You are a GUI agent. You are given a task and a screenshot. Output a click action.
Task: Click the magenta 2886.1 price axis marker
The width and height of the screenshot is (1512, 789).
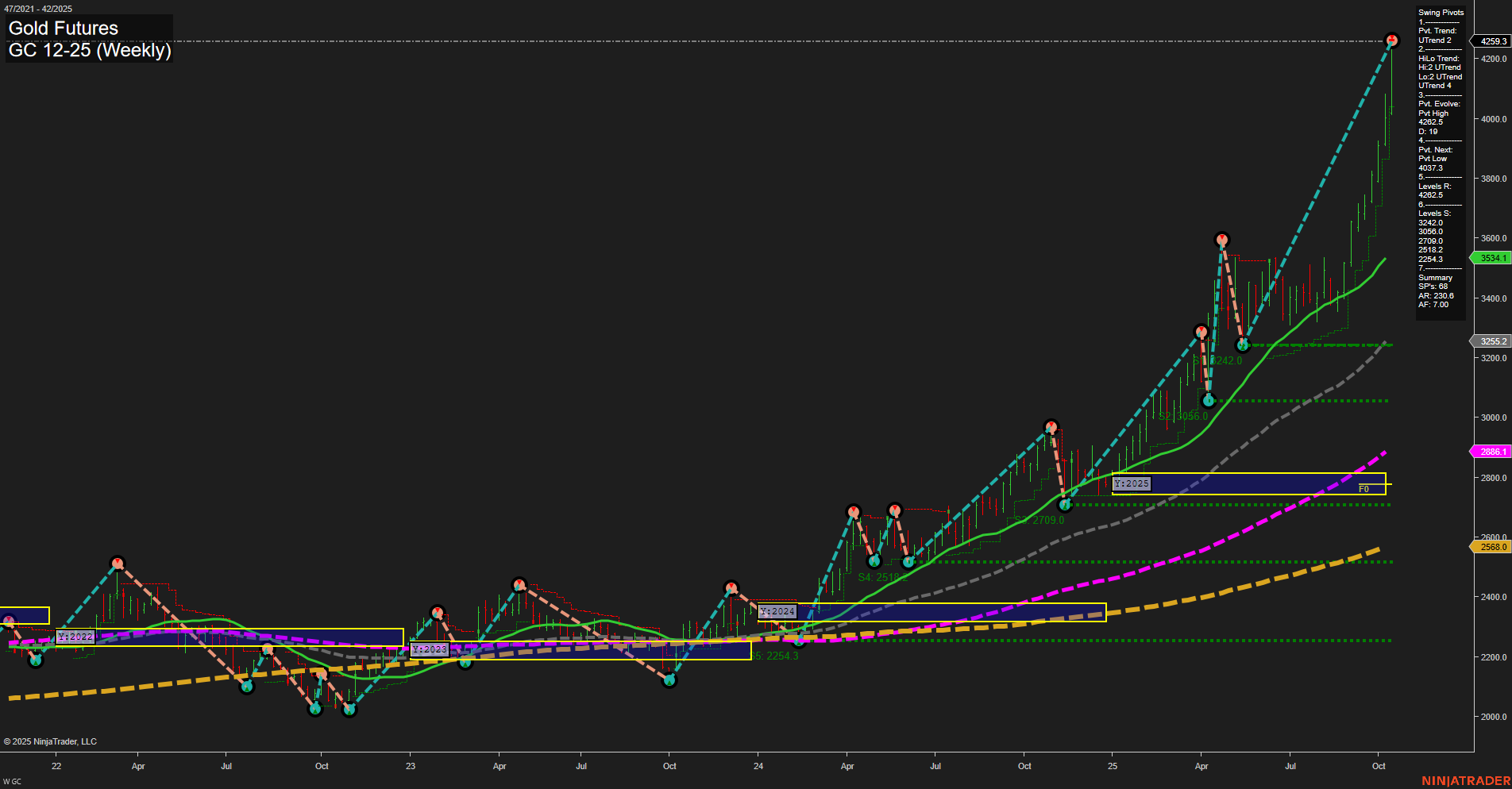click(1491, 452)
